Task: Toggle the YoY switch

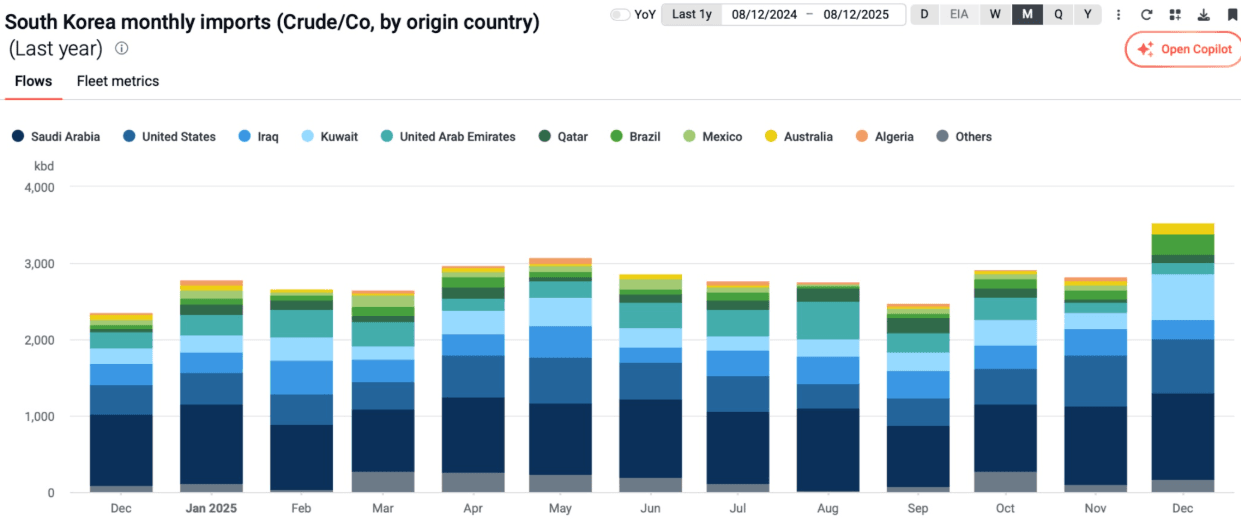Action: 620,15
